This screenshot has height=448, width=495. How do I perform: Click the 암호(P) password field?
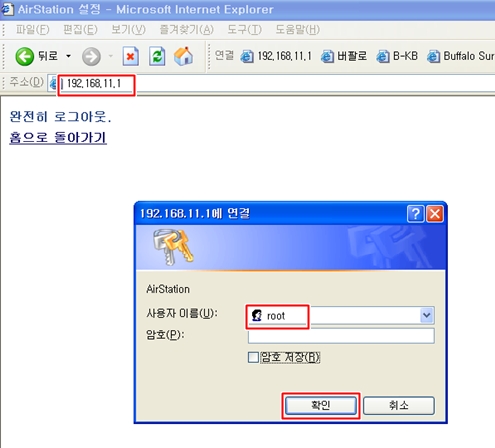341,336
